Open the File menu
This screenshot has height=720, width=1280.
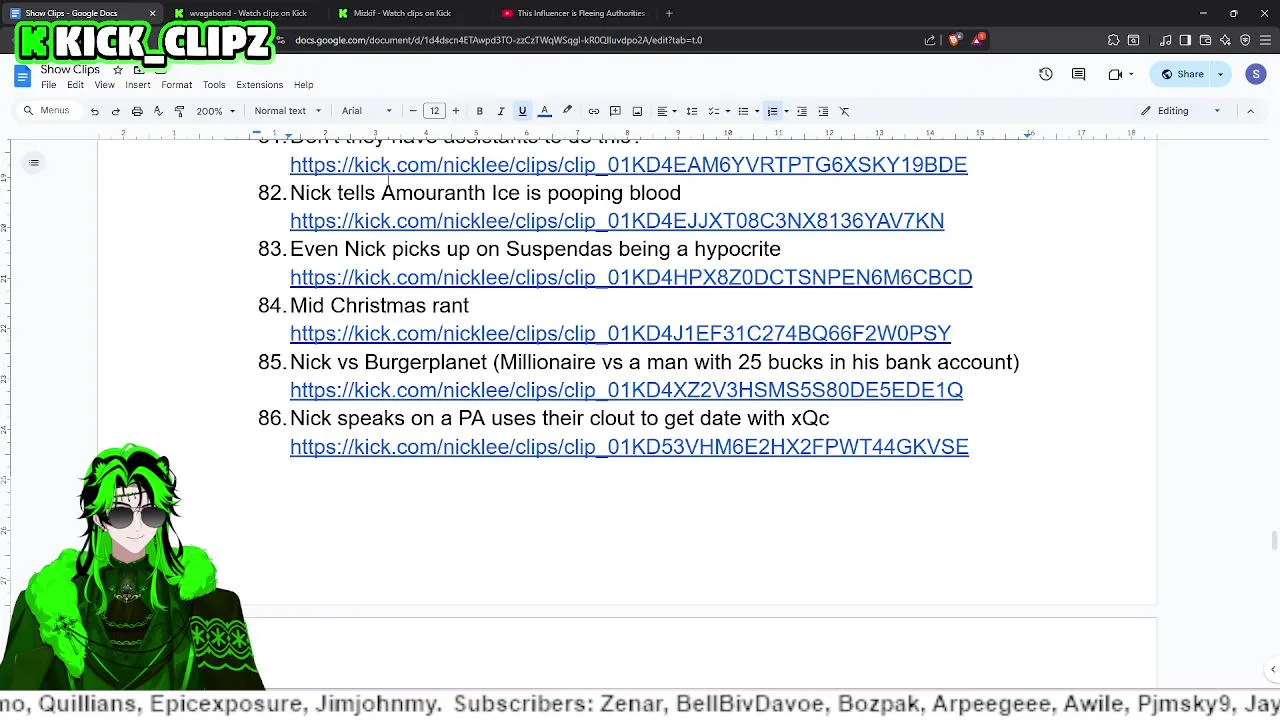[x=48, y=85]
